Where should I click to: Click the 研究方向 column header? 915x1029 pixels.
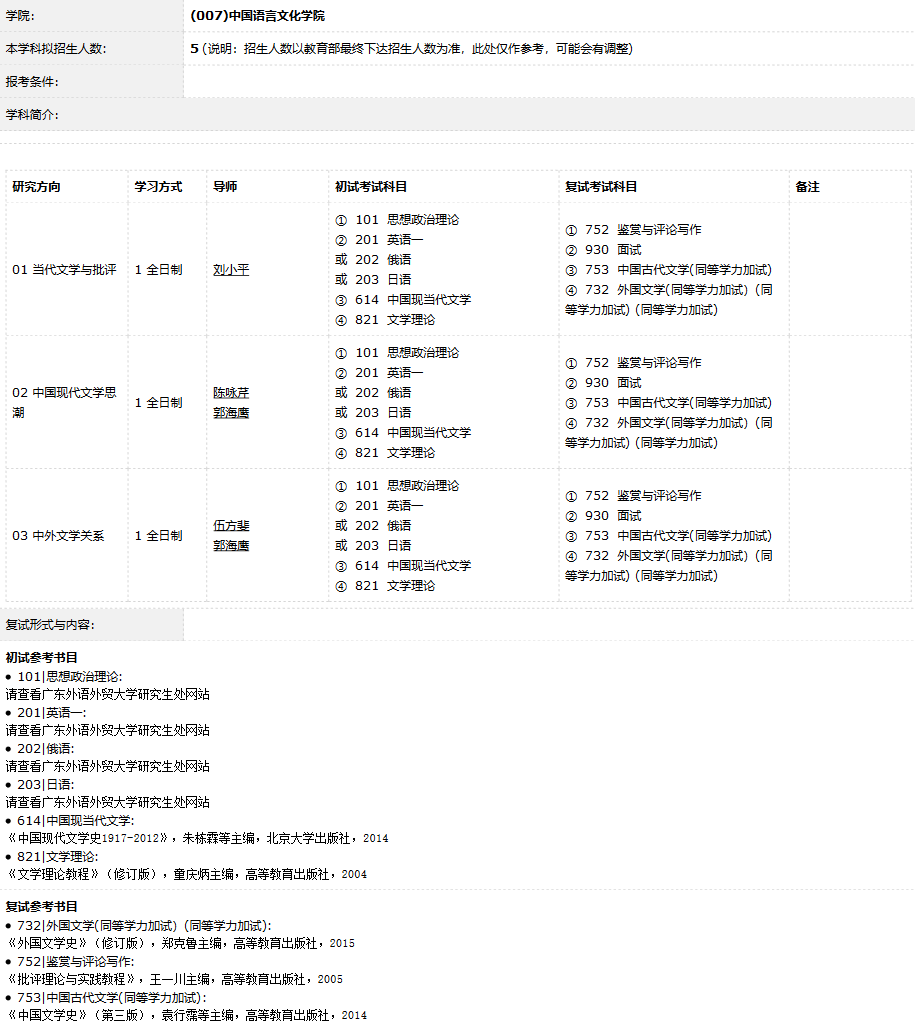(36, 187)
